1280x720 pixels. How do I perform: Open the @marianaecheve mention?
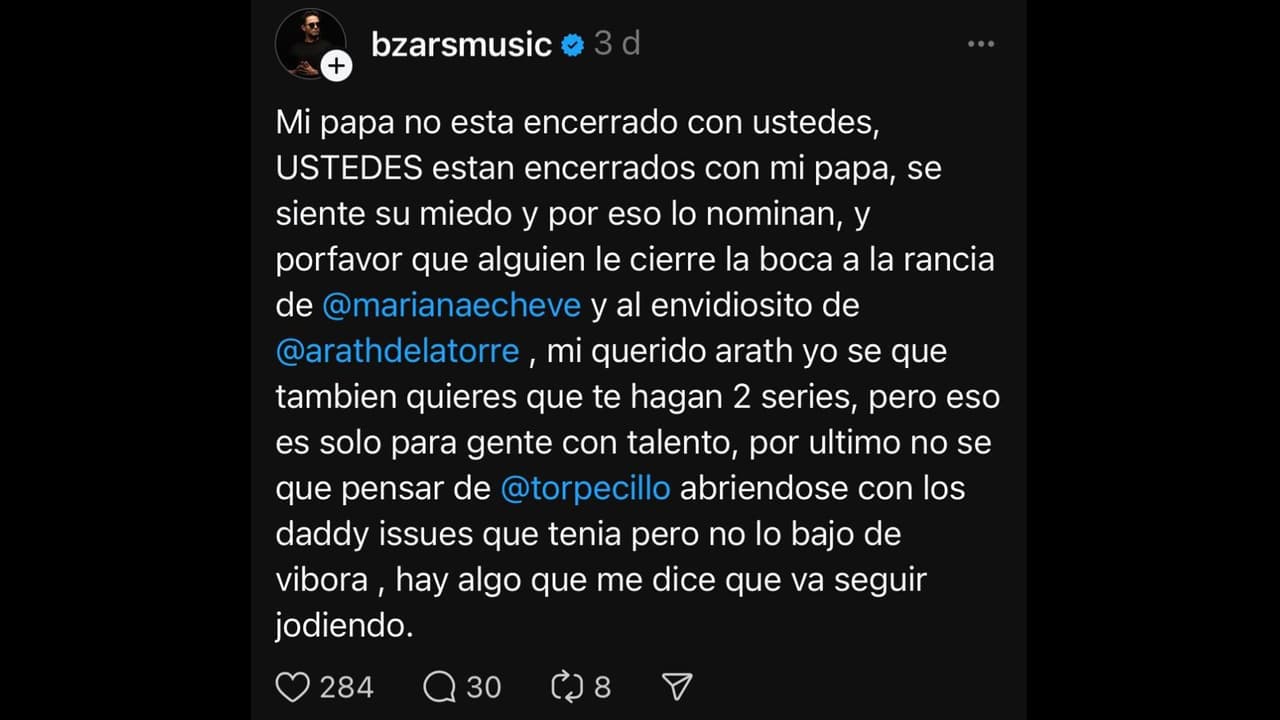pyautogui.click(x=452, y=305)
